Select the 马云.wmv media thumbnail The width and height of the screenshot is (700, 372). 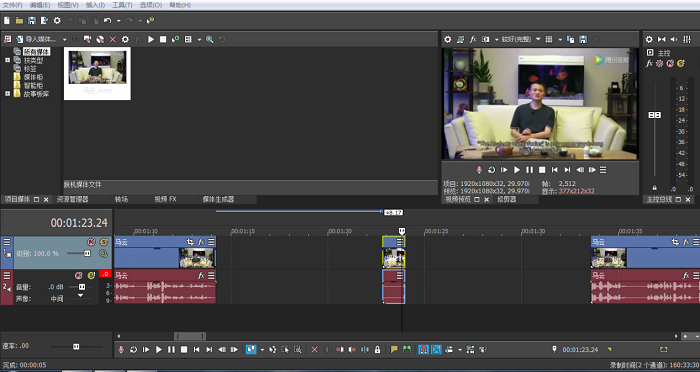pos(97,73)
